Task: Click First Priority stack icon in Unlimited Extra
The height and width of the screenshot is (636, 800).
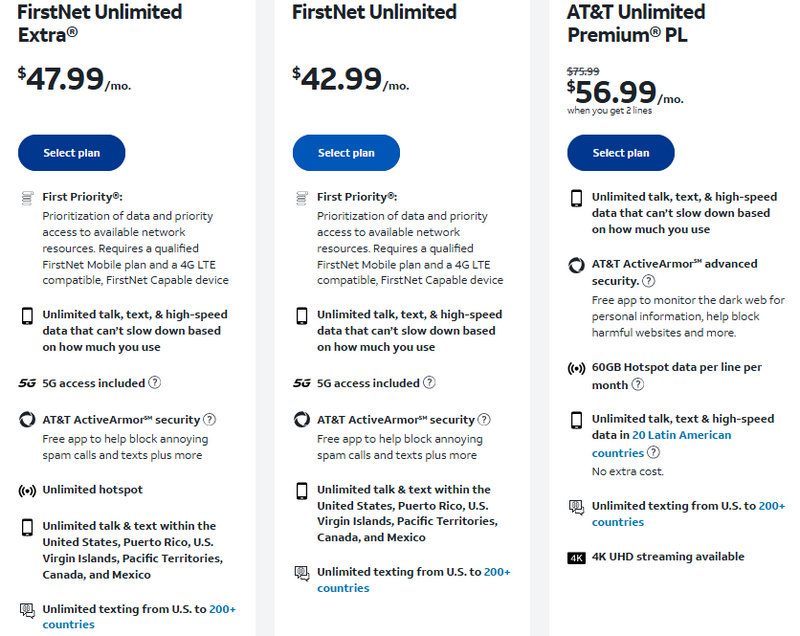Action: click(x=27, y=198)
